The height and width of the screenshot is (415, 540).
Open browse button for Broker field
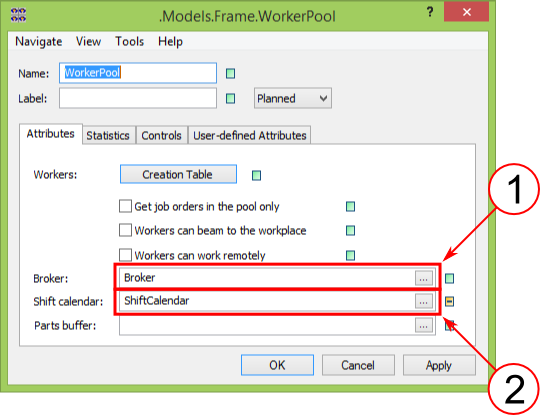tap(424, 278)
